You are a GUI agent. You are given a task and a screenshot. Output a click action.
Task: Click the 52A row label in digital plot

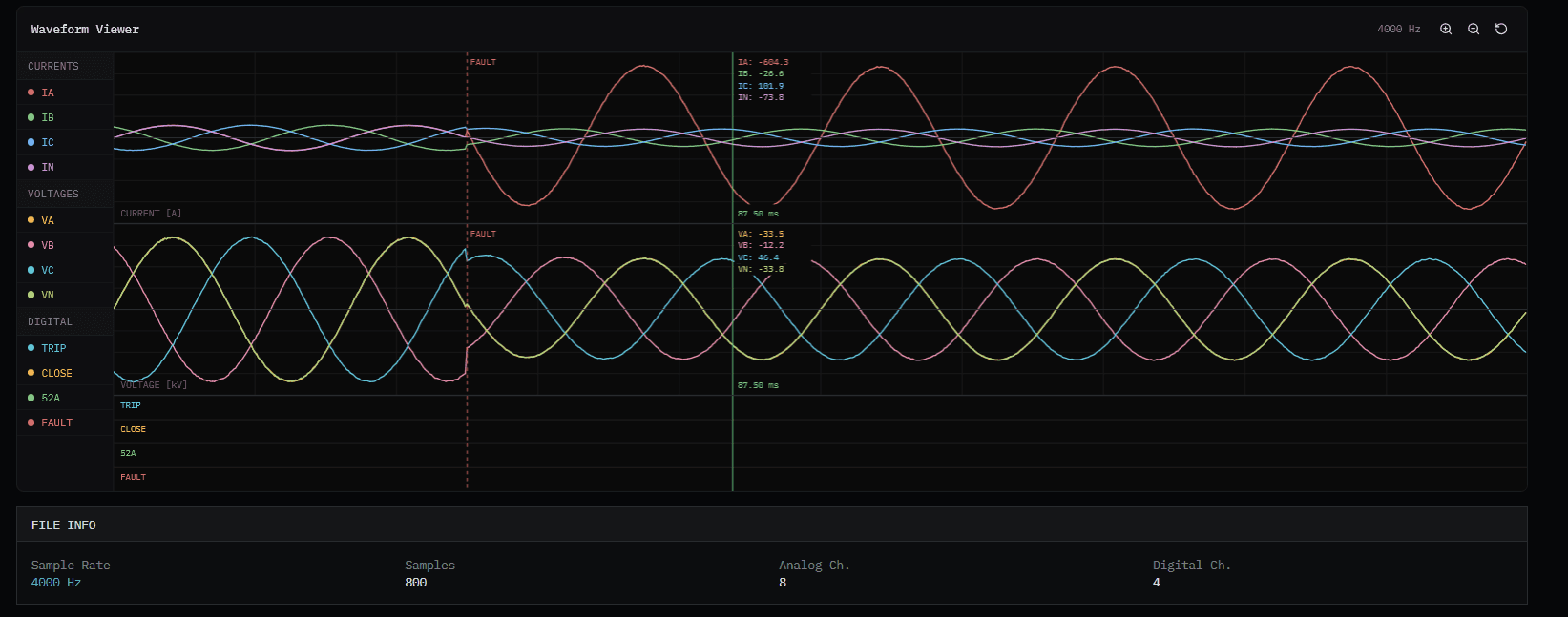(128, 453)
